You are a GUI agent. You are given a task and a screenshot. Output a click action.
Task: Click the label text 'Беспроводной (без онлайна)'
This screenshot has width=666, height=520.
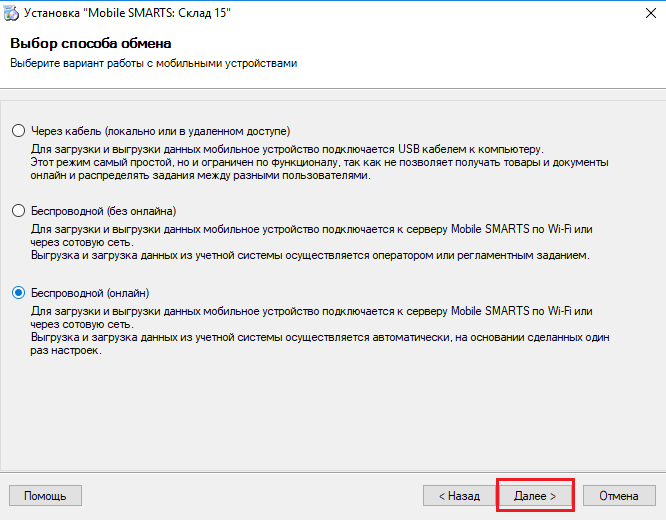104,211
